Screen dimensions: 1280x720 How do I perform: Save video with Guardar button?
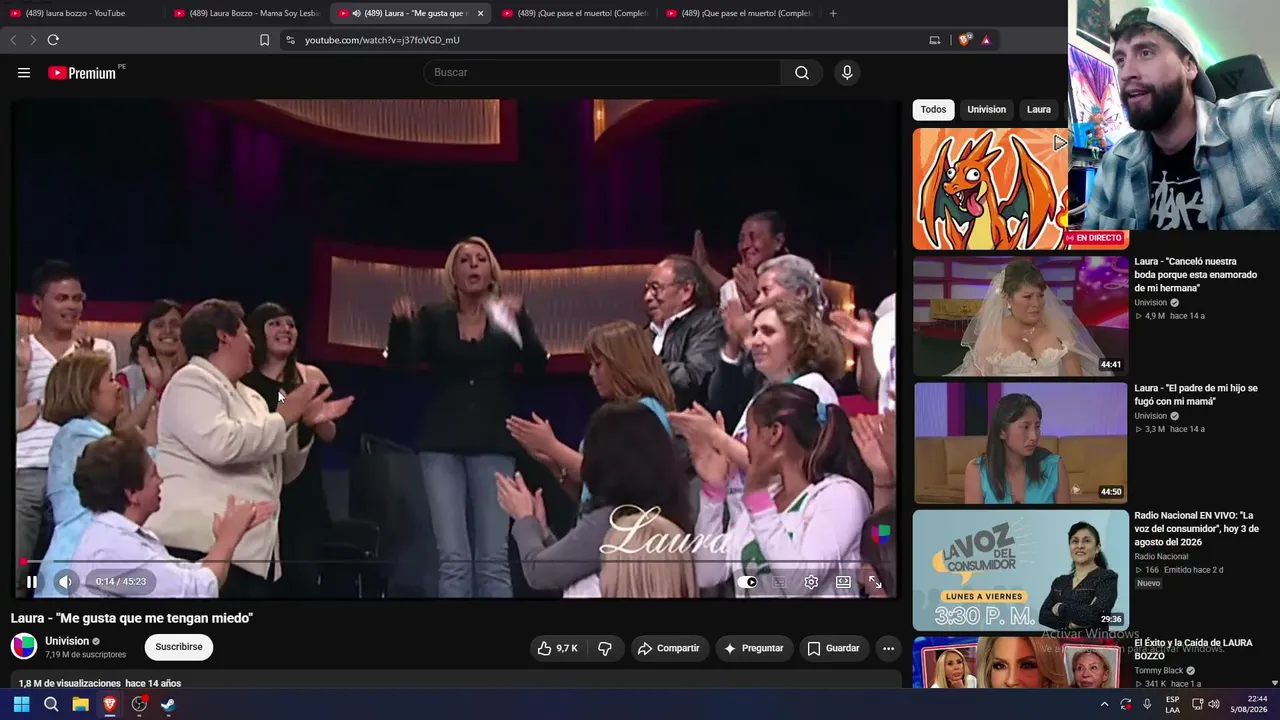point(834,648)
